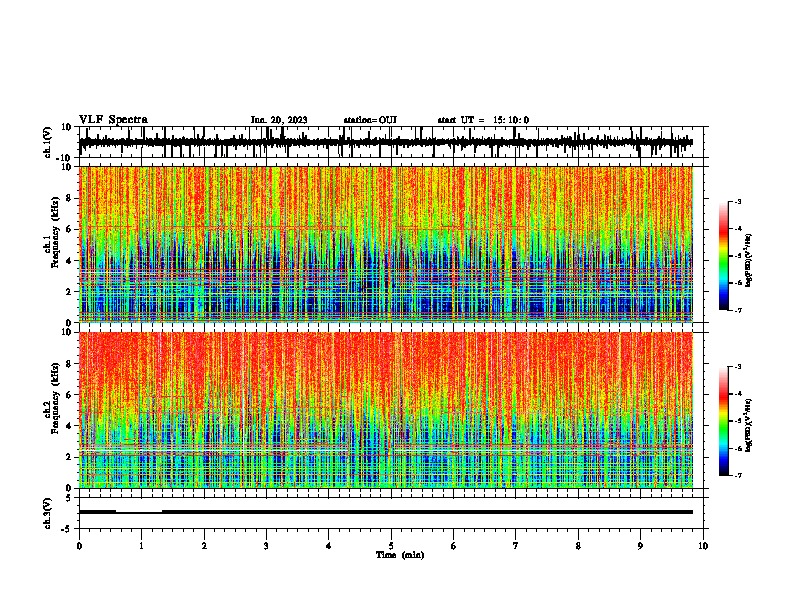Screen dimensions: 792x612
Task: Click the "VLF Spectra" title text
Action: 113,120
